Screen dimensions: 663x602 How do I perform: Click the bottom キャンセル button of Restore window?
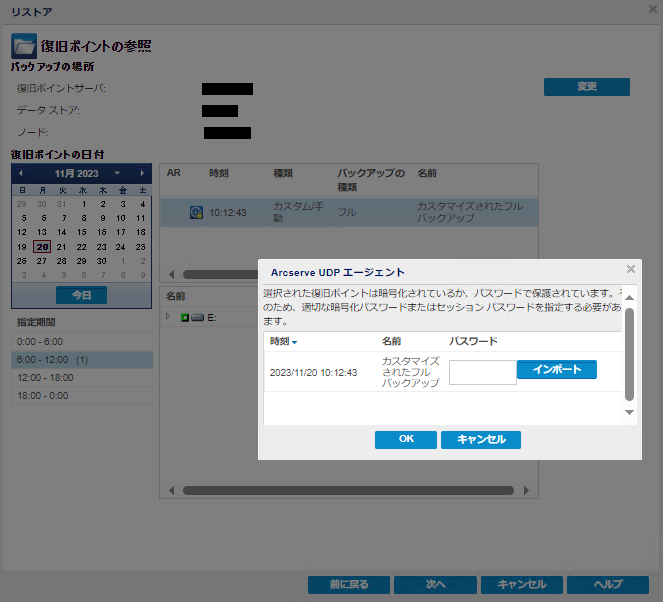(x=522, y=585)
